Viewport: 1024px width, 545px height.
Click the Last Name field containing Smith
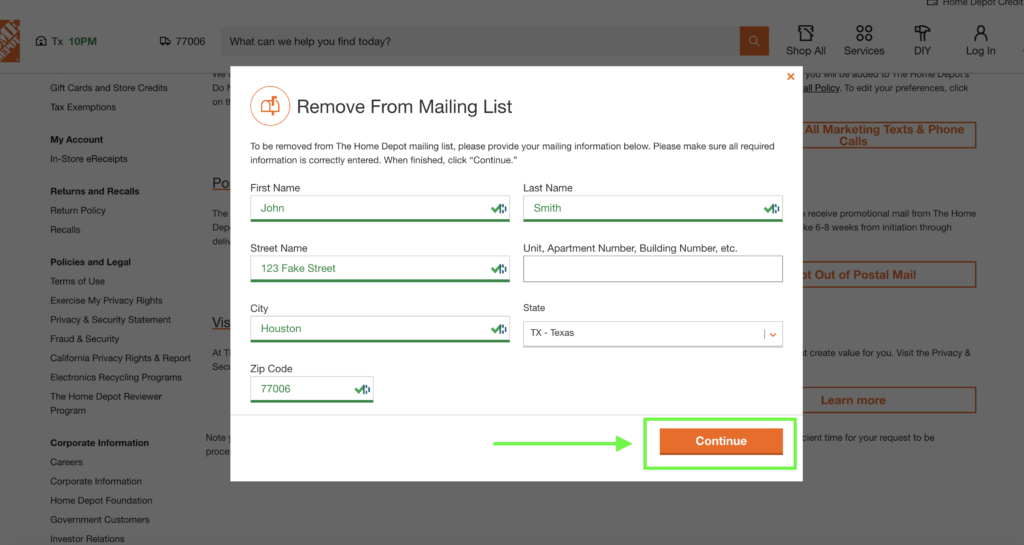(642, 208)
